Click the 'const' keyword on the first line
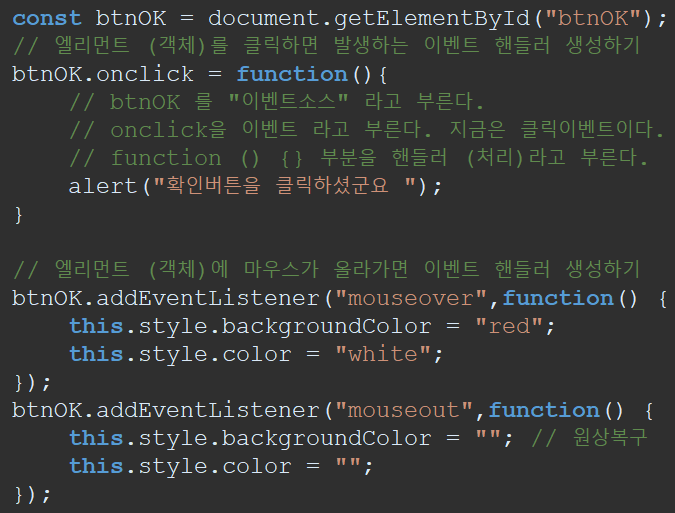 pos(46,19)
